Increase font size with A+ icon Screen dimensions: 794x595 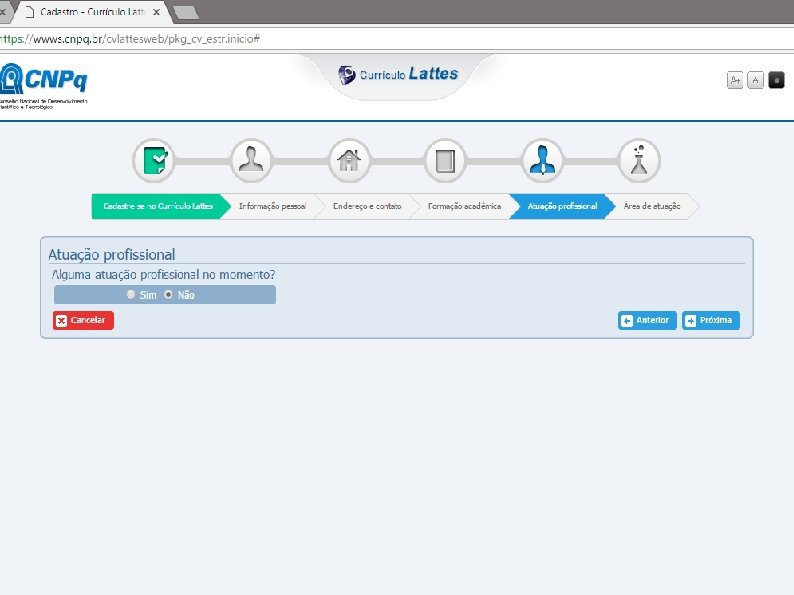[735, 80]
